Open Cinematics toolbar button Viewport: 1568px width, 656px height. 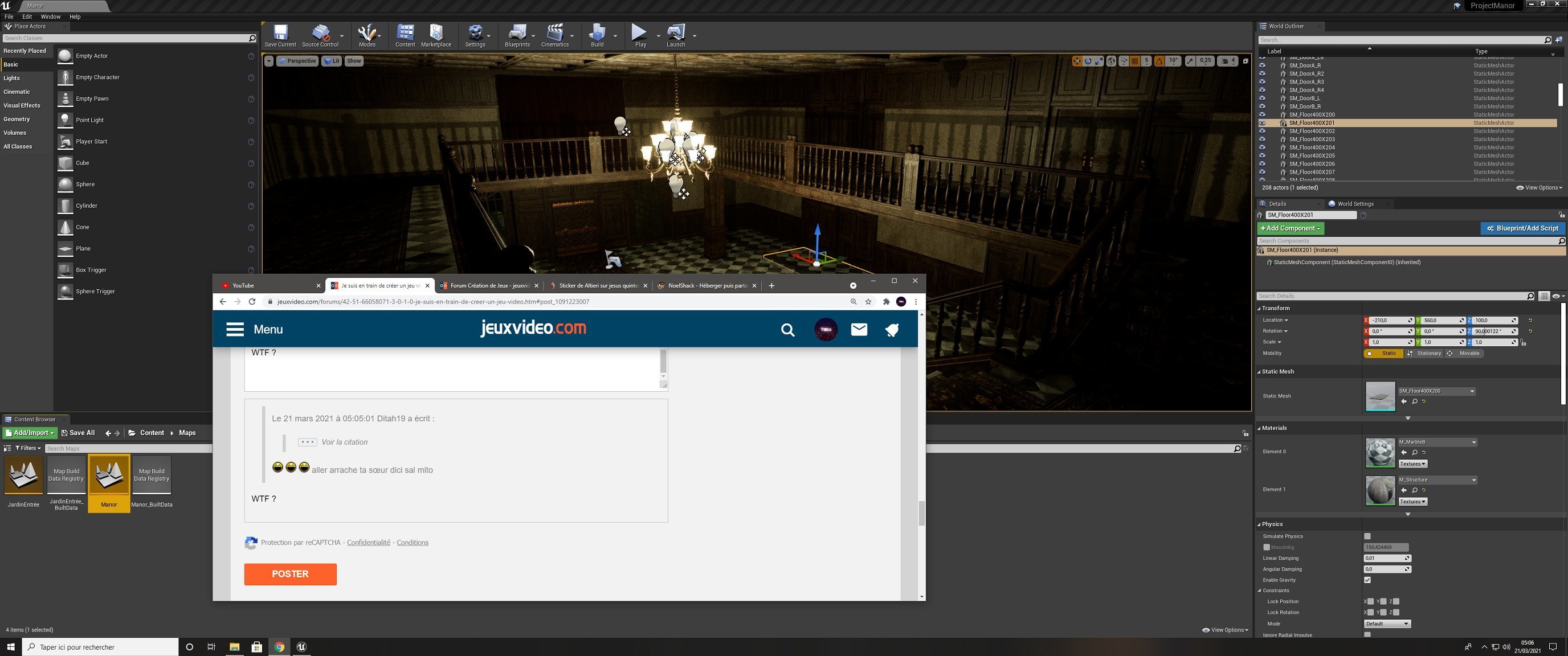point(554,35)
